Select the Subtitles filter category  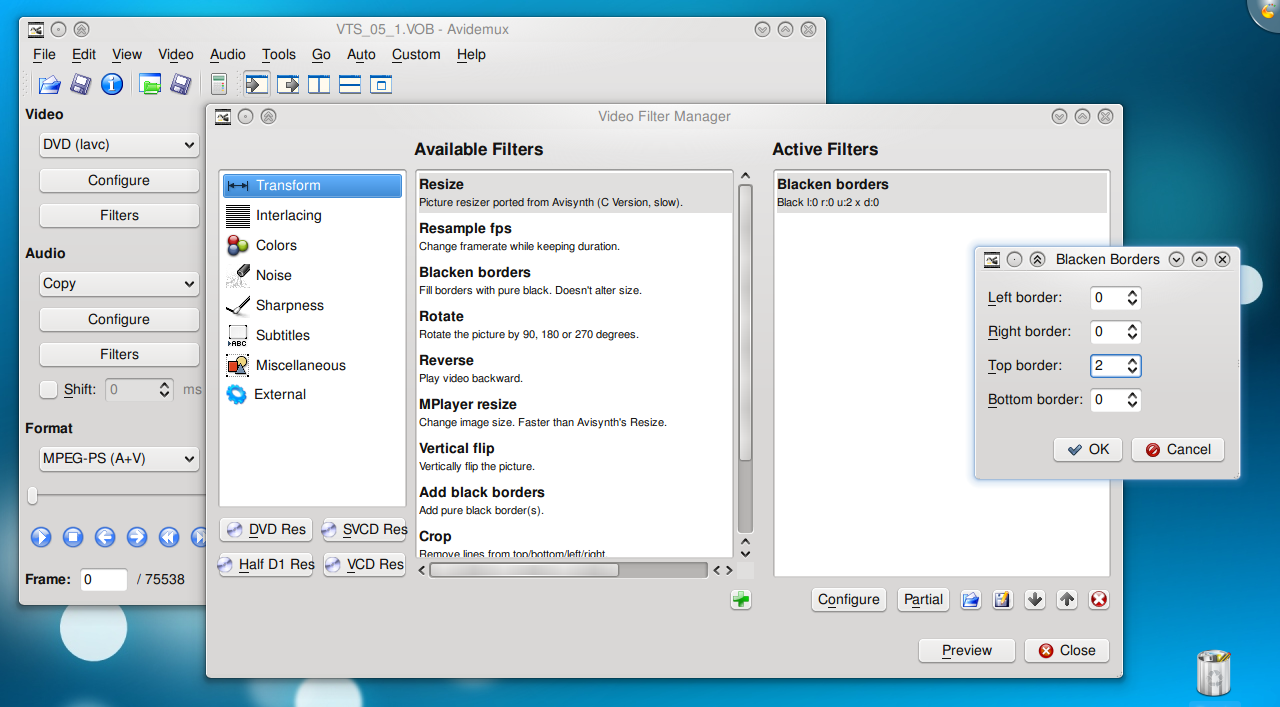312,335
